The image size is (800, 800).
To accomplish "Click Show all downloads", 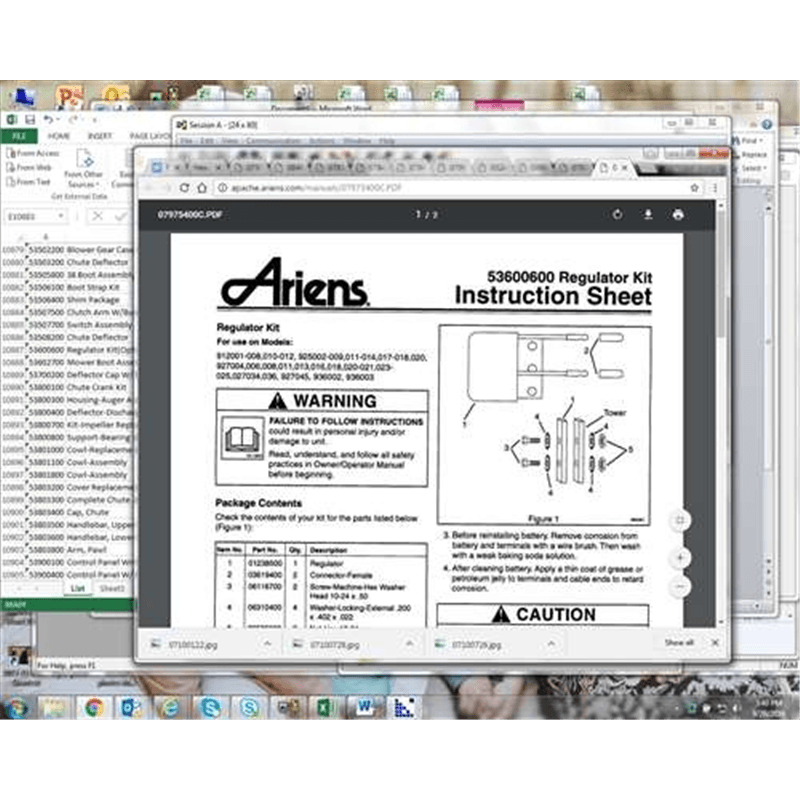I will pos(679,643).
